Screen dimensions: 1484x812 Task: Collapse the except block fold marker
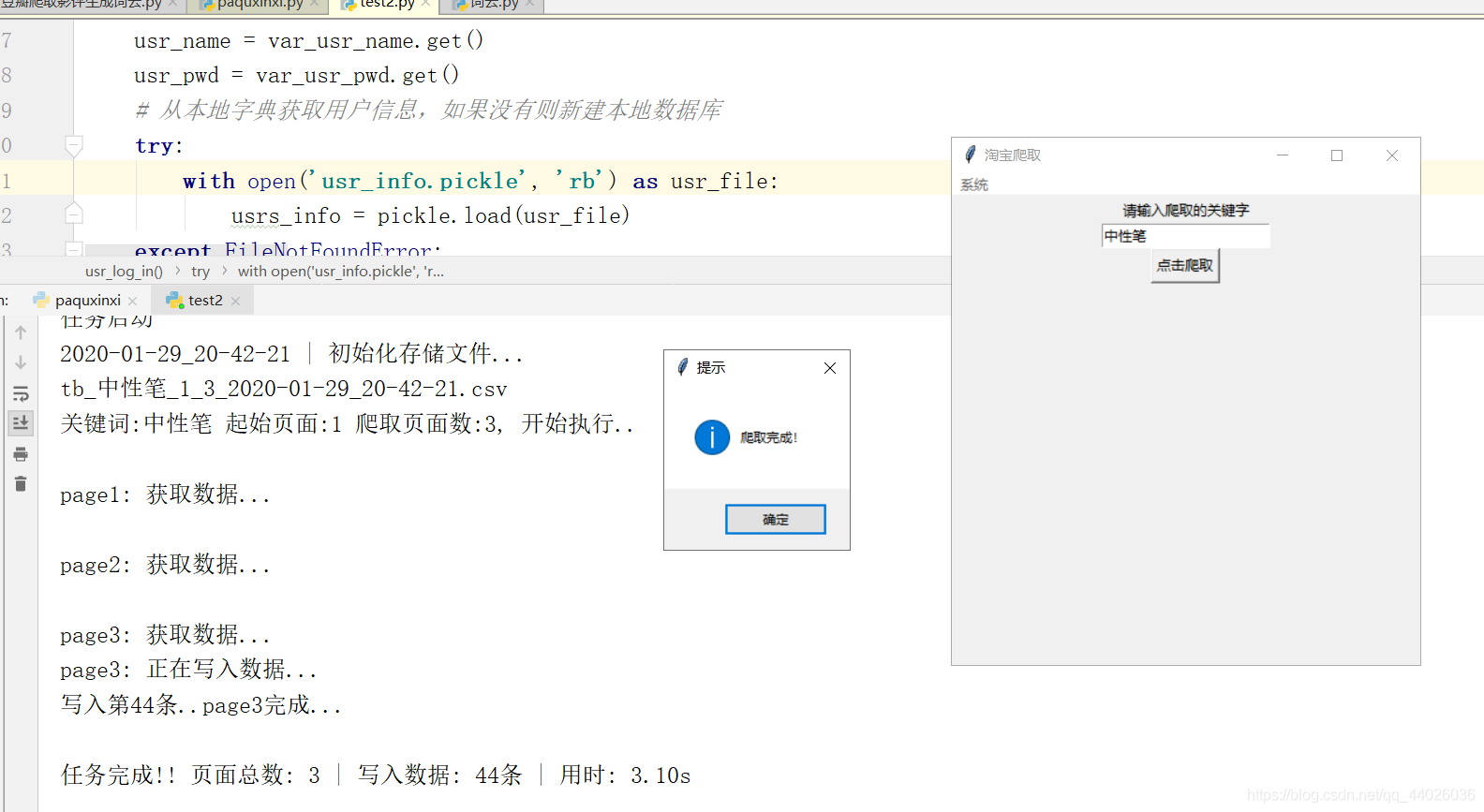pos(74,249)
